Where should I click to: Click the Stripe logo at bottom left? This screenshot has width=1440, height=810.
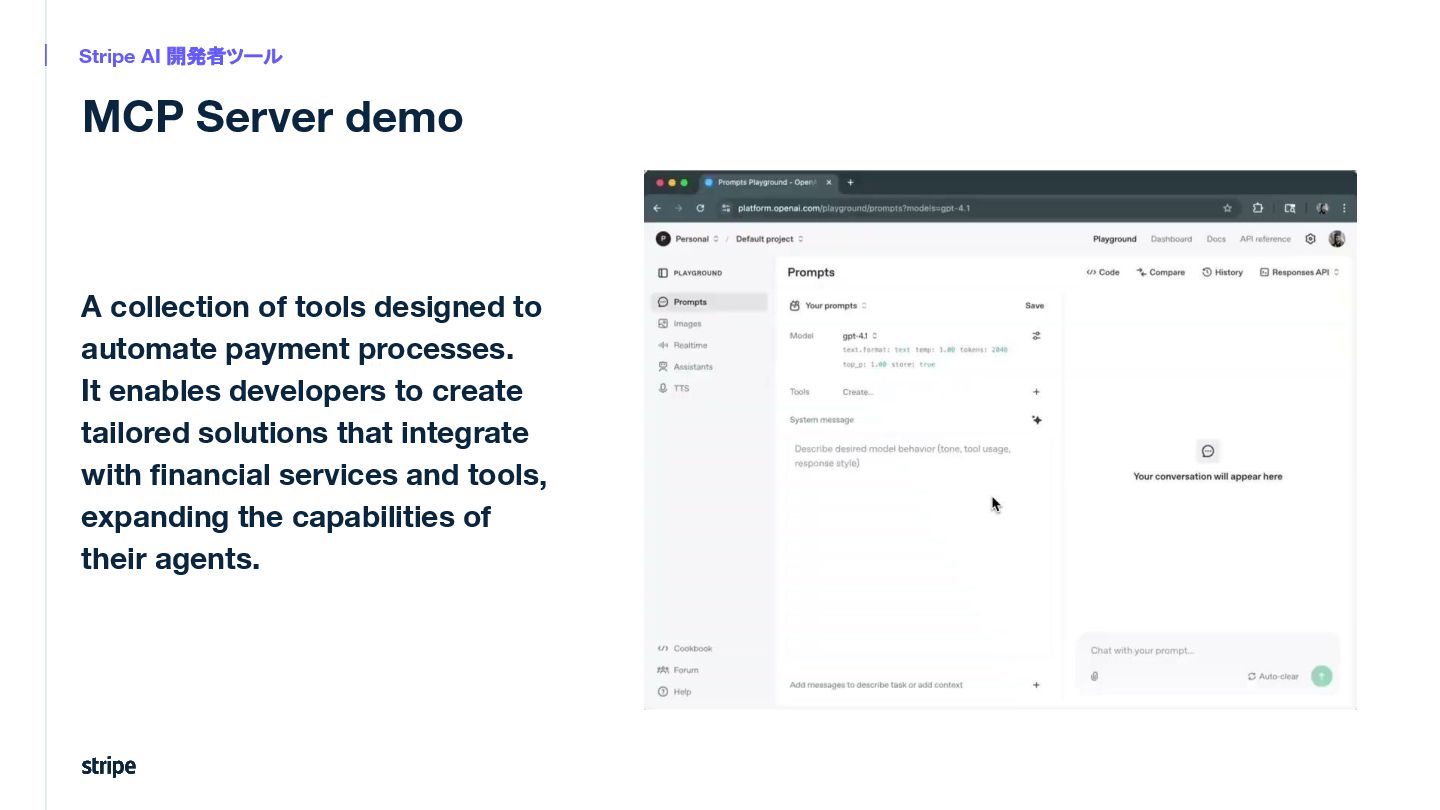pos(108,766)
